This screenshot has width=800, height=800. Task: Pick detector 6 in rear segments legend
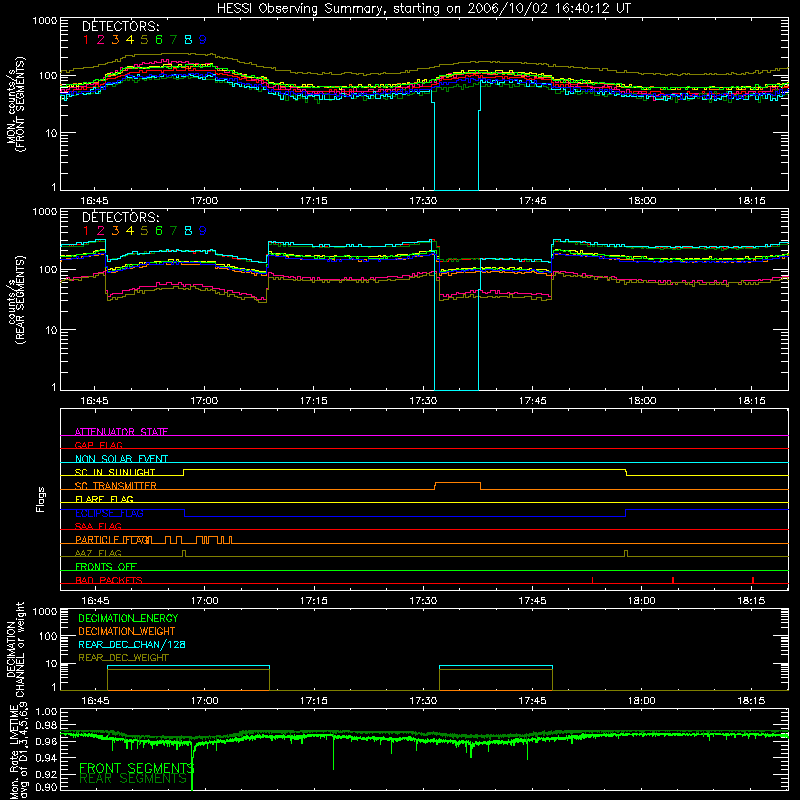click(159, 231)
